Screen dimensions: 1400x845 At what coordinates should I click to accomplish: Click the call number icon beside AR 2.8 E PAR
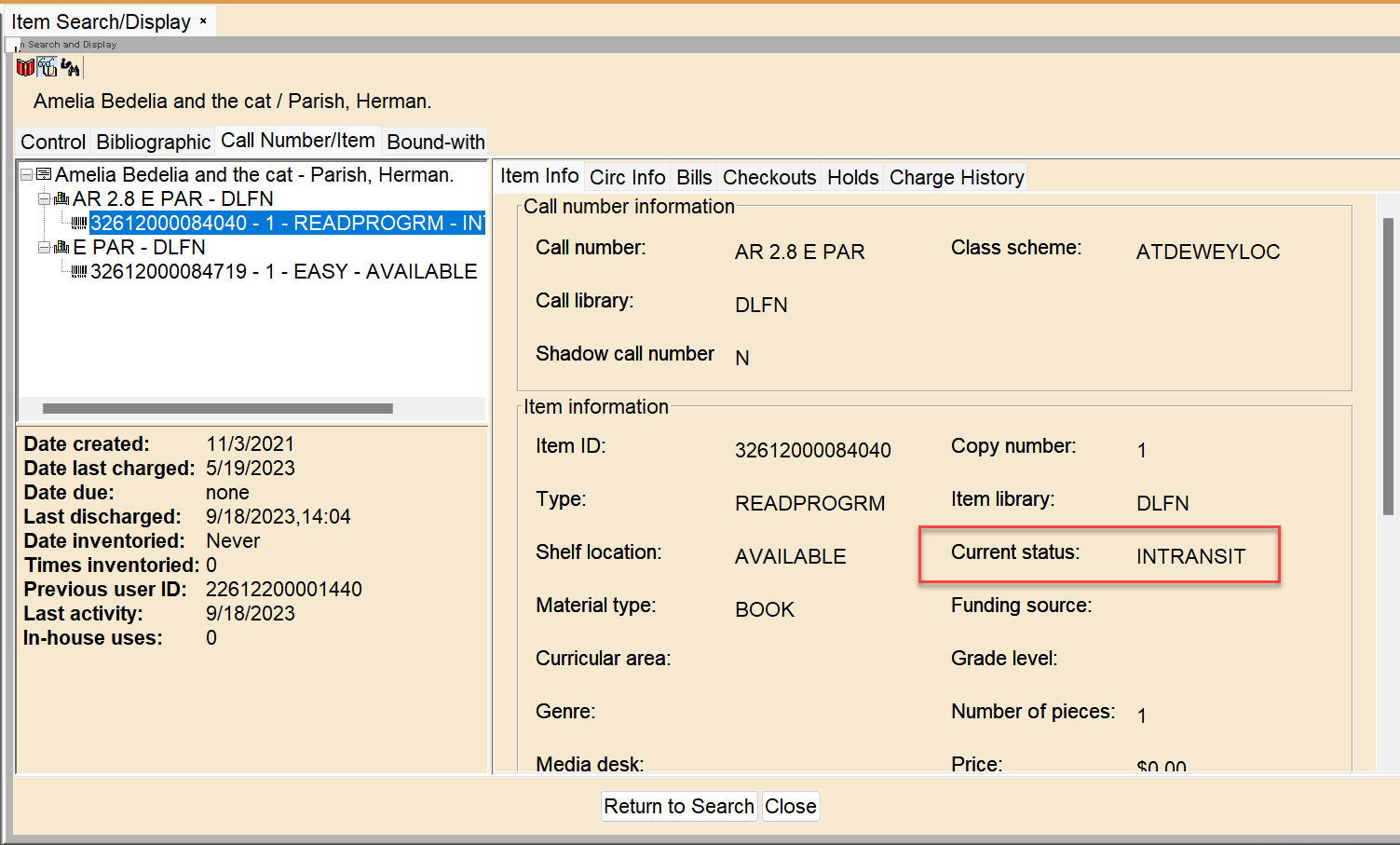point(61,198)
